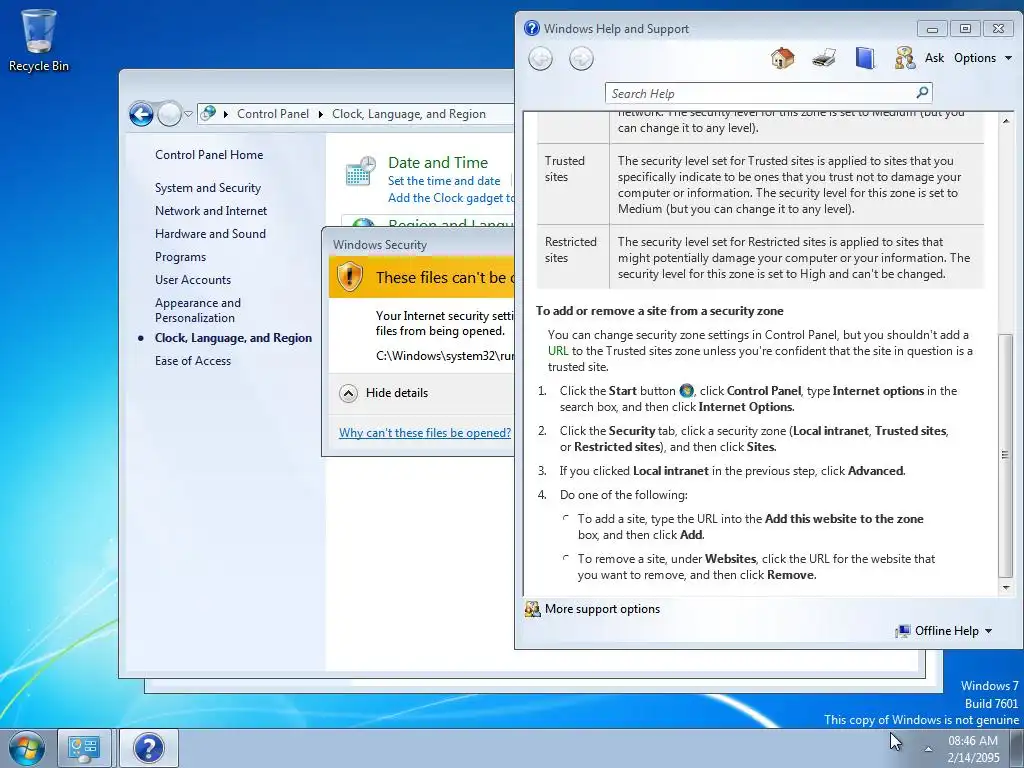
Task: Open Browse Help book icon
Action: pyautogui.click(x=865, y=58)
